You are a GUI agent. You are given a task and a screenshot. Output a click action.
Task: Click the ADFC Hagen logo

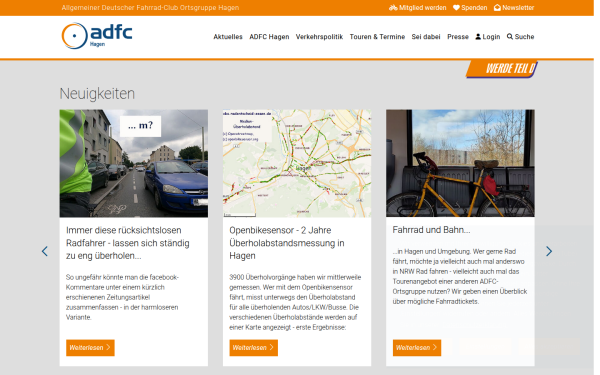pos(97,36)
